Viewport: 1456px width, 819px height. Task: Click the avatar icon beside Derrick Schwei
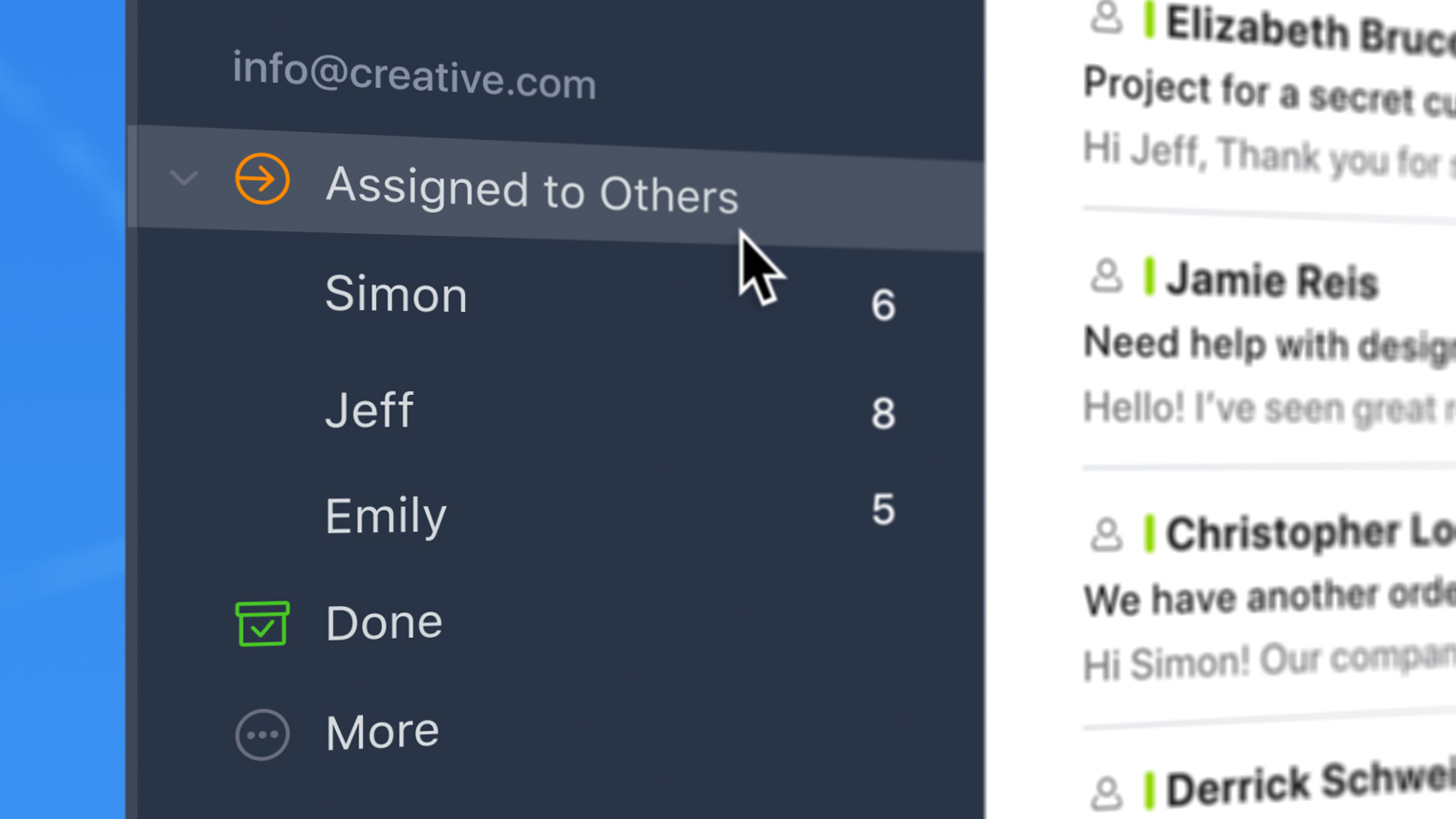(x=1107, y=792)
